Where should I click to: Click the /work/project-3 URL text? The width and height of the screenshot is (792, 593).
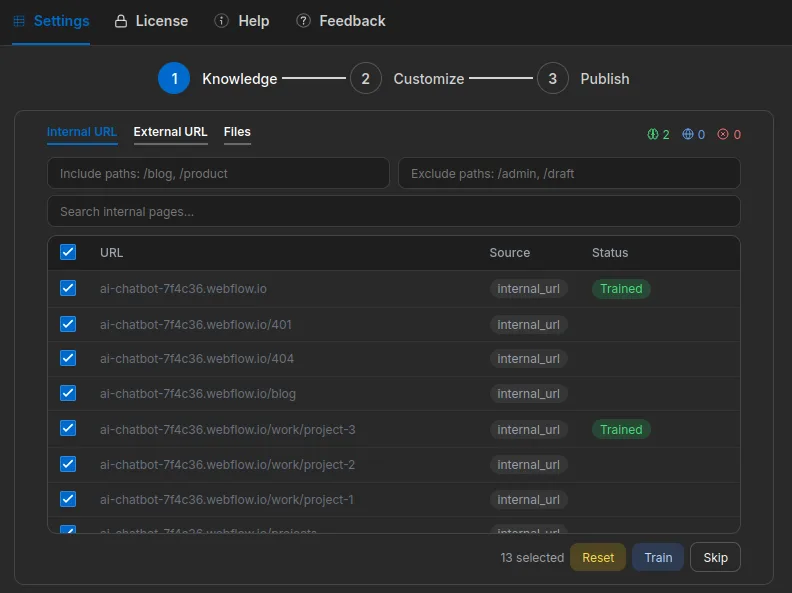click(228, 429)
